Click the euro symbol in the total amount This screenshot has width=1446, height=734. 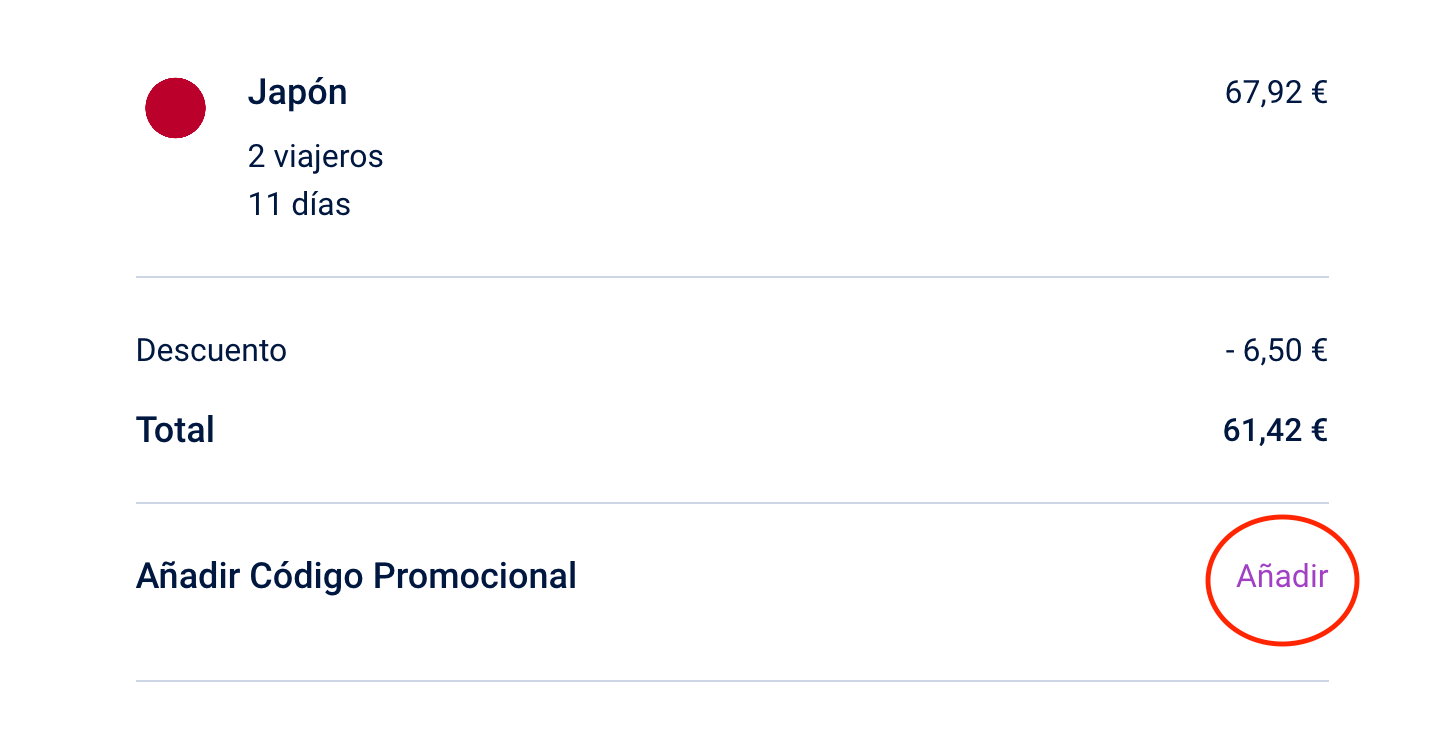pos(1319,430)
